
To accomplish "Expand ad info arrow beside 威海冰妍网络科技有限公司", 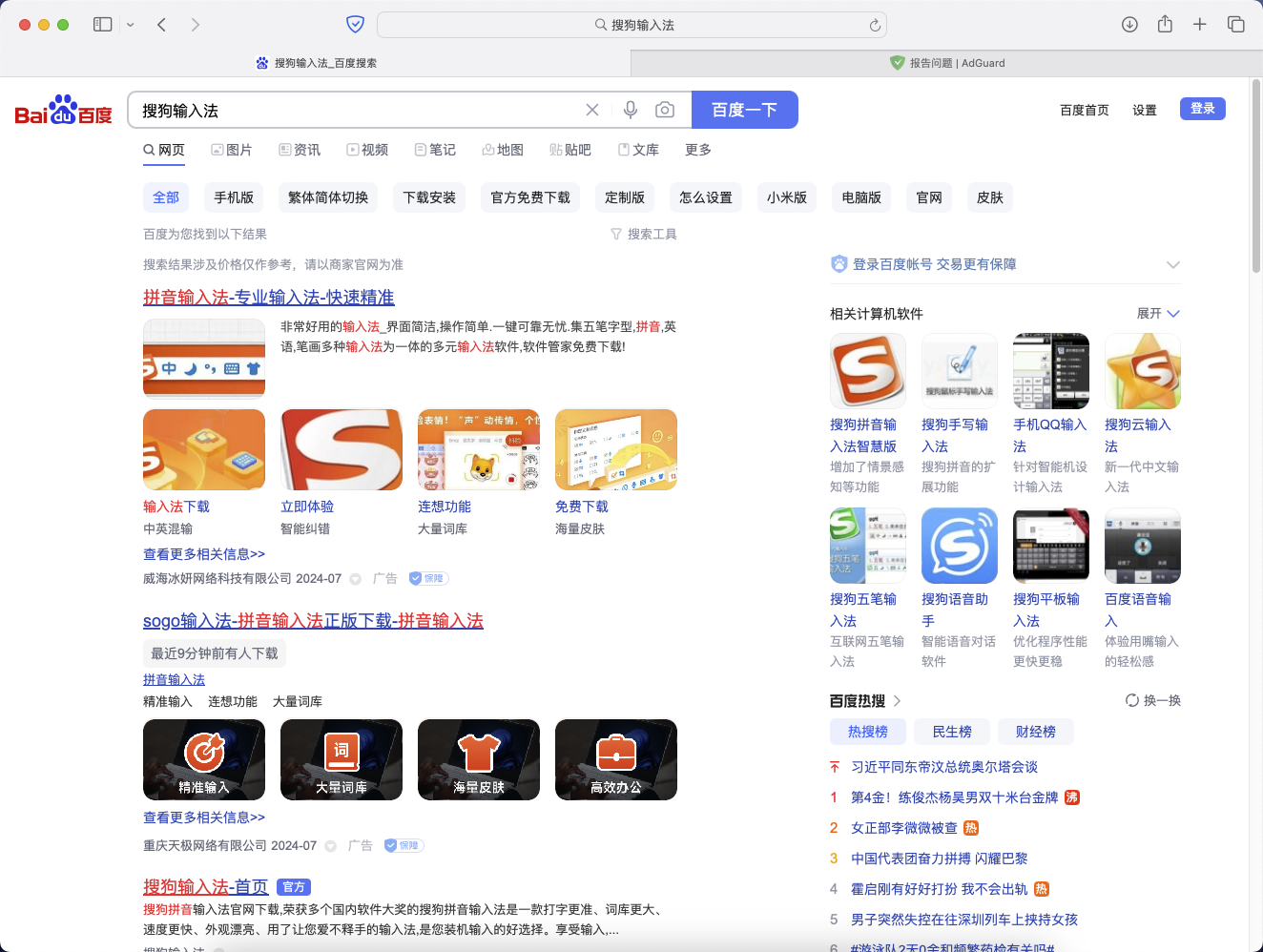I will coord(355,579).
